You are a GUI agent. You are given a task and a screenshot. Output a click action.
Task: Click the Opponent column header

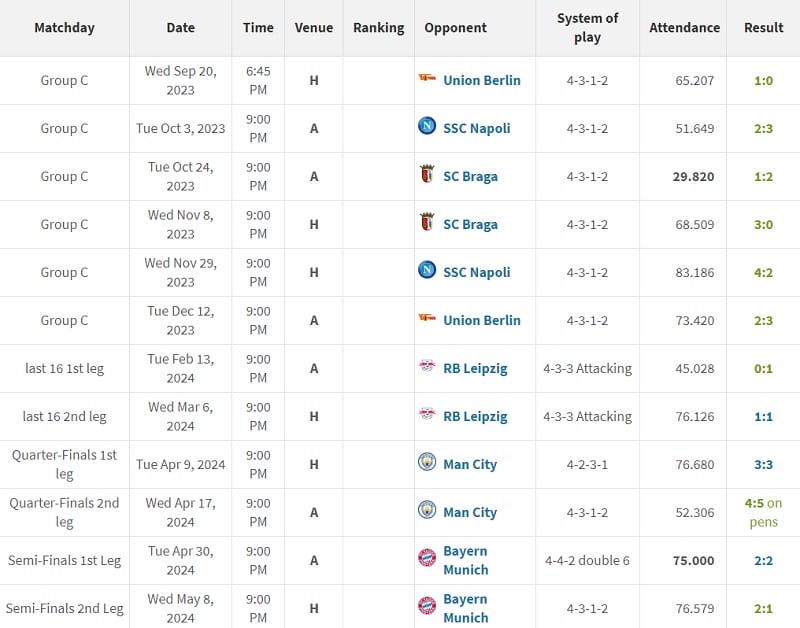(456, 28)
